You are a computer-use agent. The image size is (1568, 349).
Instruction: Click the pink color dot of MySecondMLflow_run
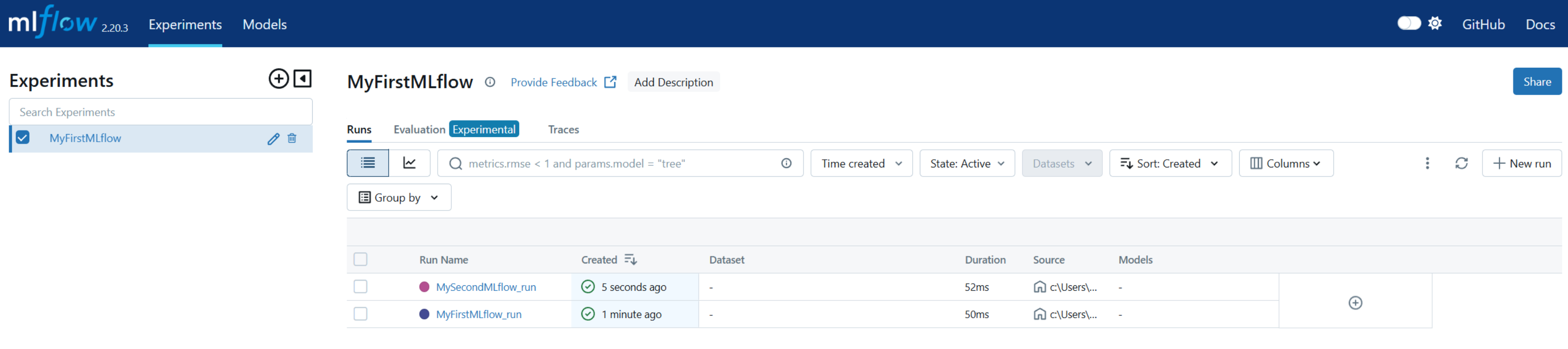(x=425, y=287)
